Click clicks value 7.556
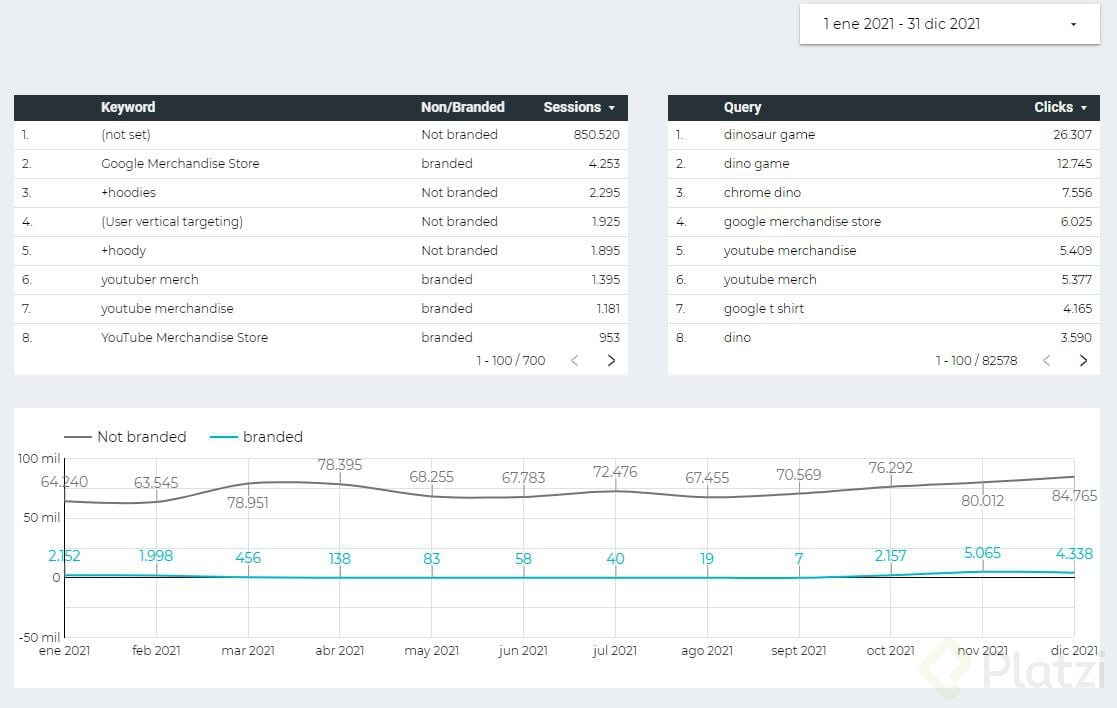The image size is (1117, 708). 1076,192
